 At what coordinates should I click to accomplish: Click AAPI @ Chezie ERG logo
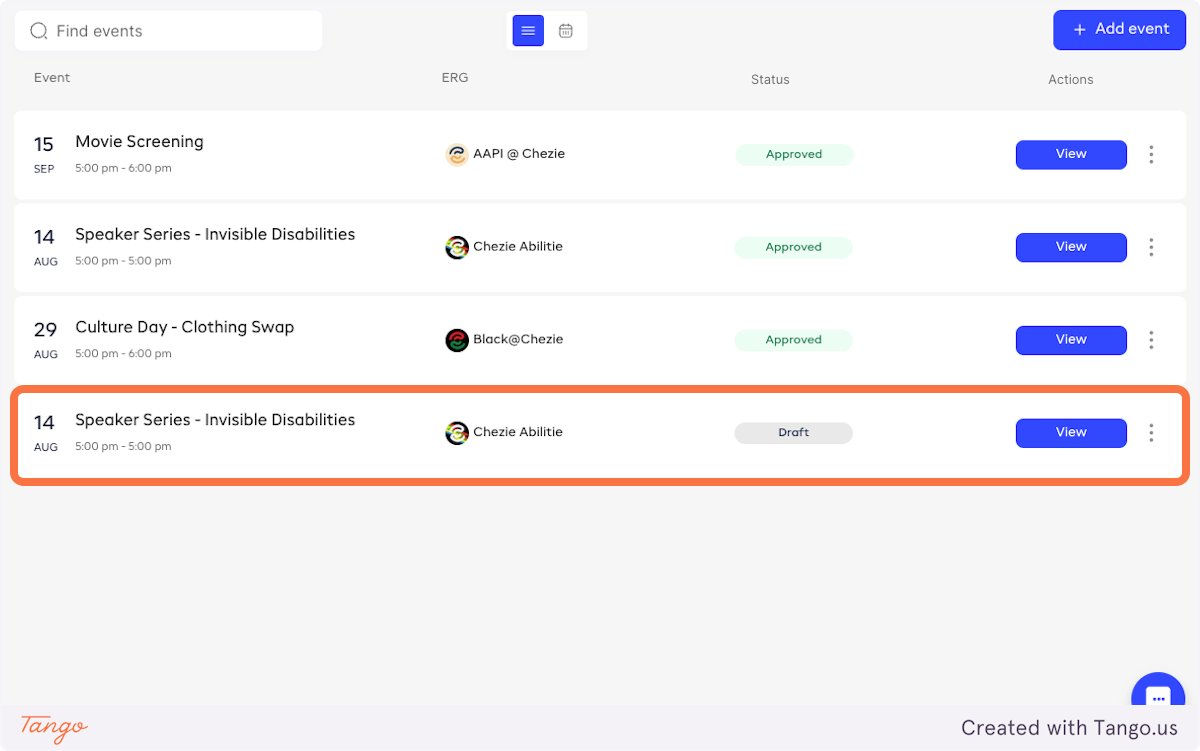[x=456, y=155]
